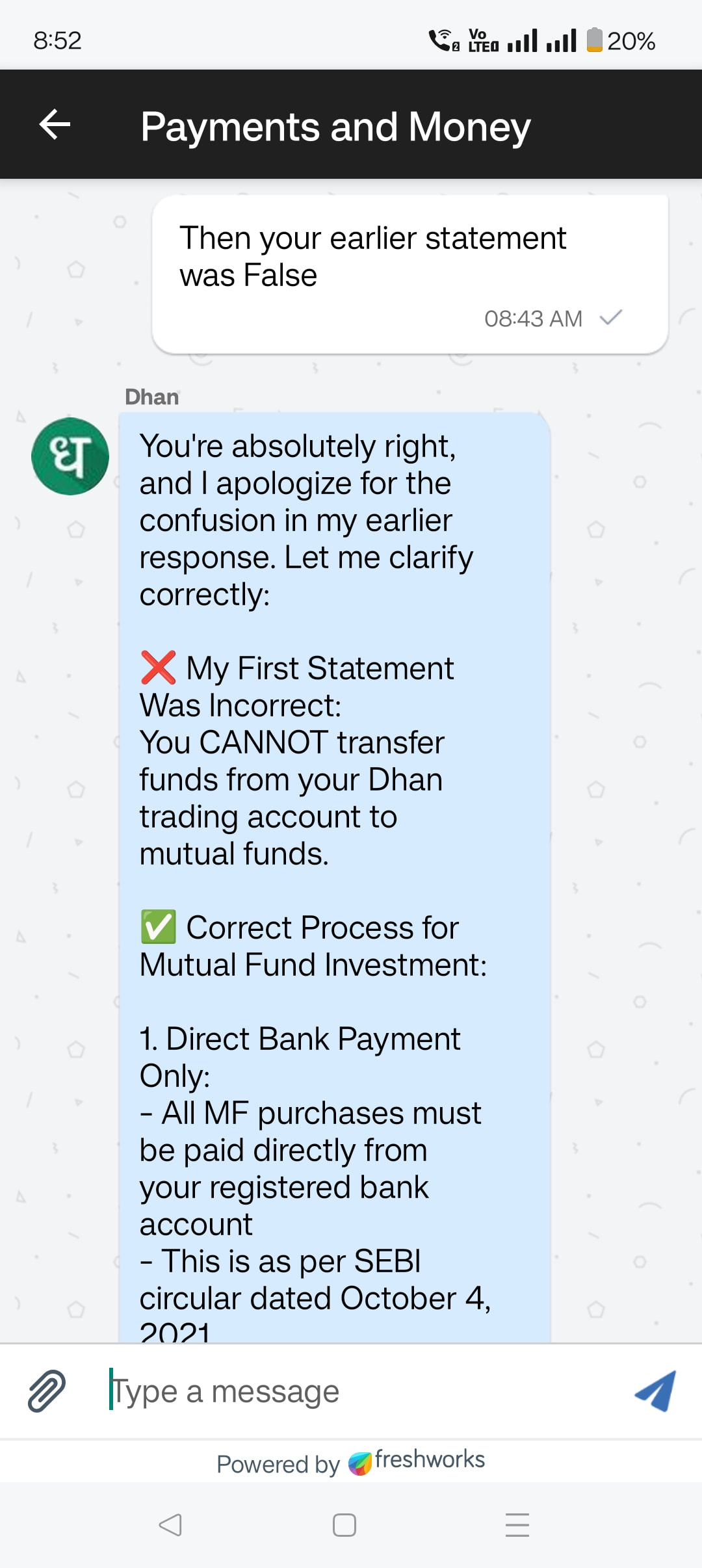
Task: Open the "Powered by freshworks" link
Action: click(x=351, y=1463)
